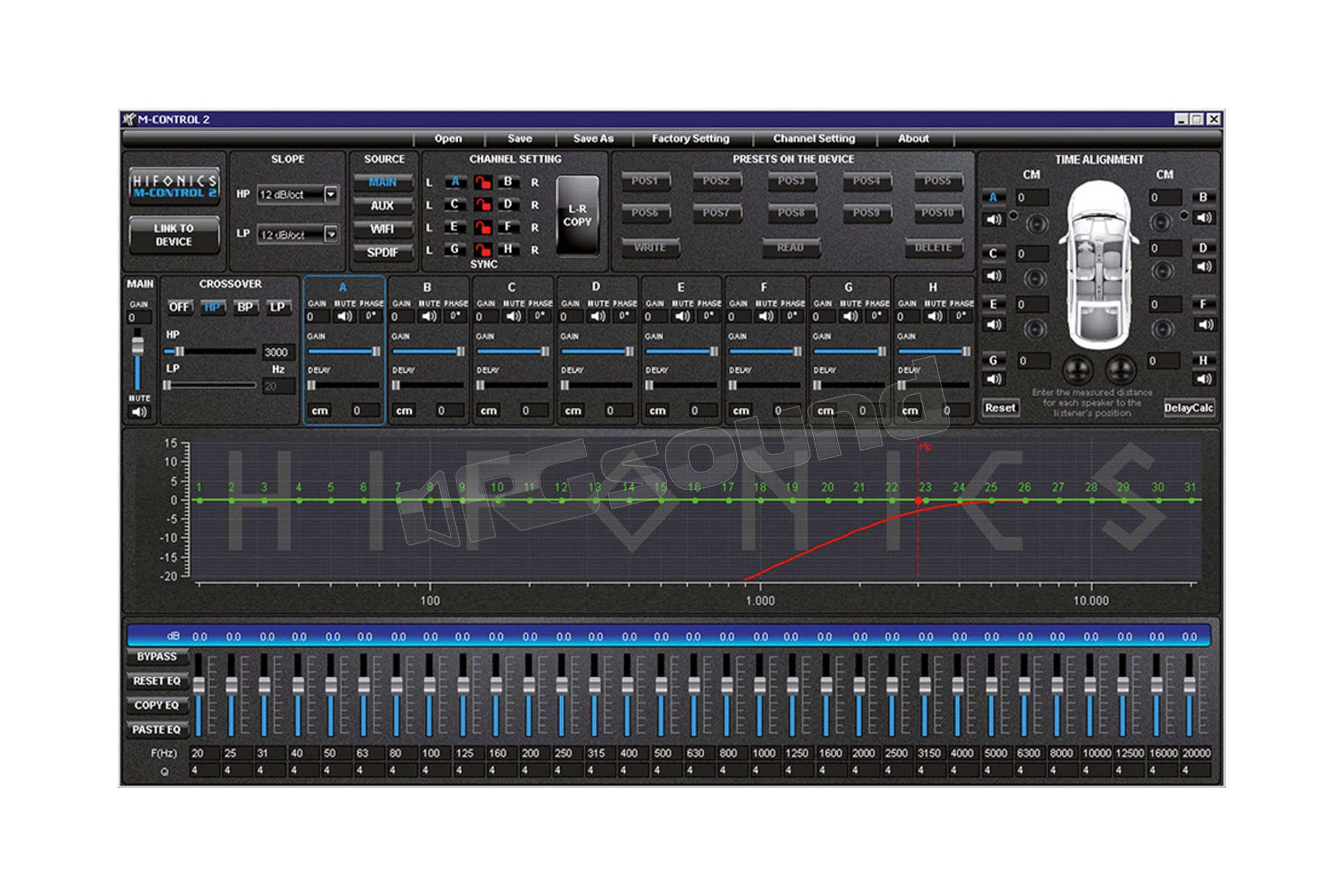1344x896 pixels.
Task: Mute channel E in channel strip
Action: (x=682, y=316)
